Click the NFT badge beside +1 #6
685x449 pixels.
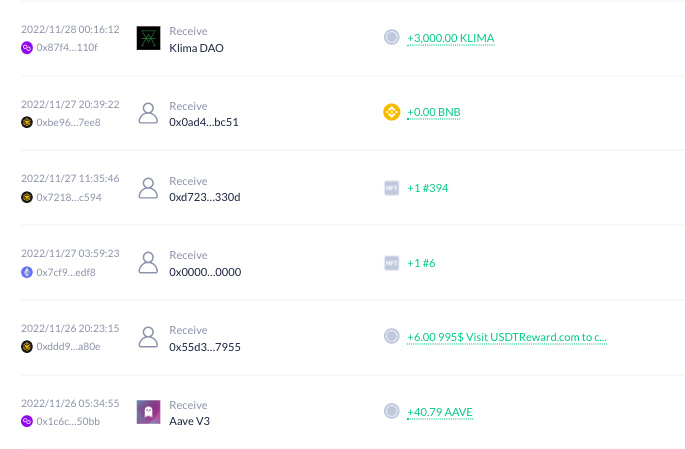(x=391, y=263)
